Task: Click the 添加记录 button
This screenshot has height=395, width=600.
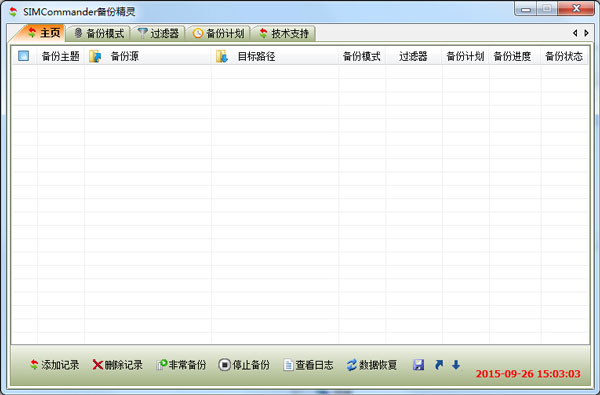Action: tap(55, 365)
